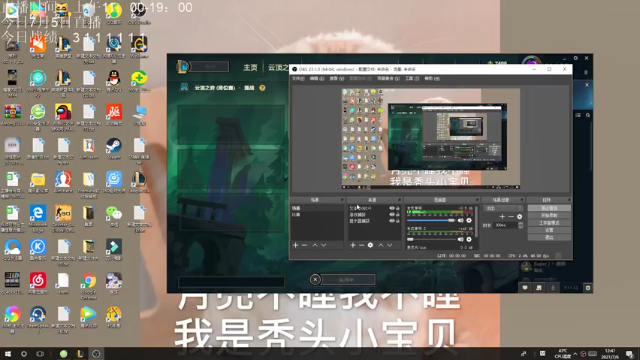Click the OBS preview canvas

click(431, 139)
